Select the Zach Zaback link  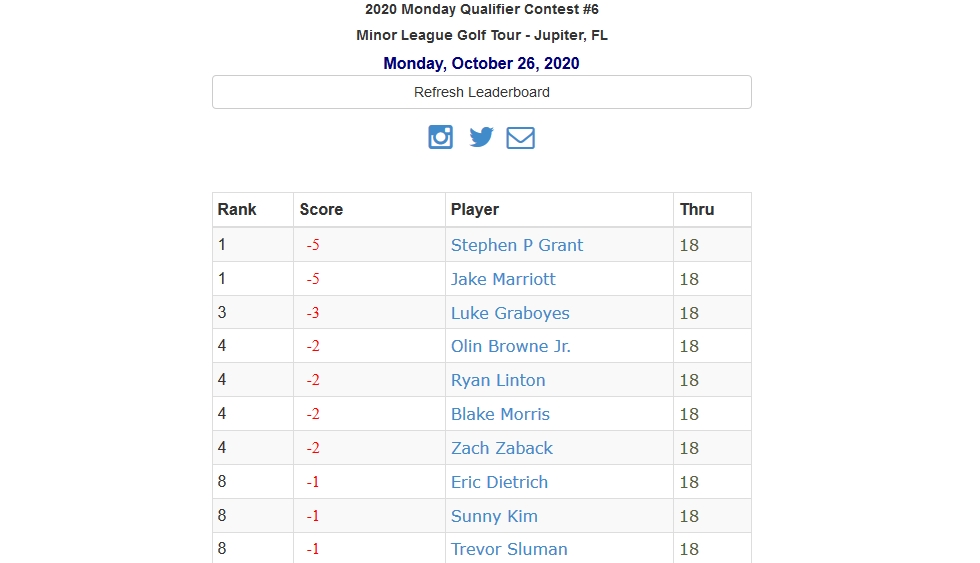pos(502,448)
